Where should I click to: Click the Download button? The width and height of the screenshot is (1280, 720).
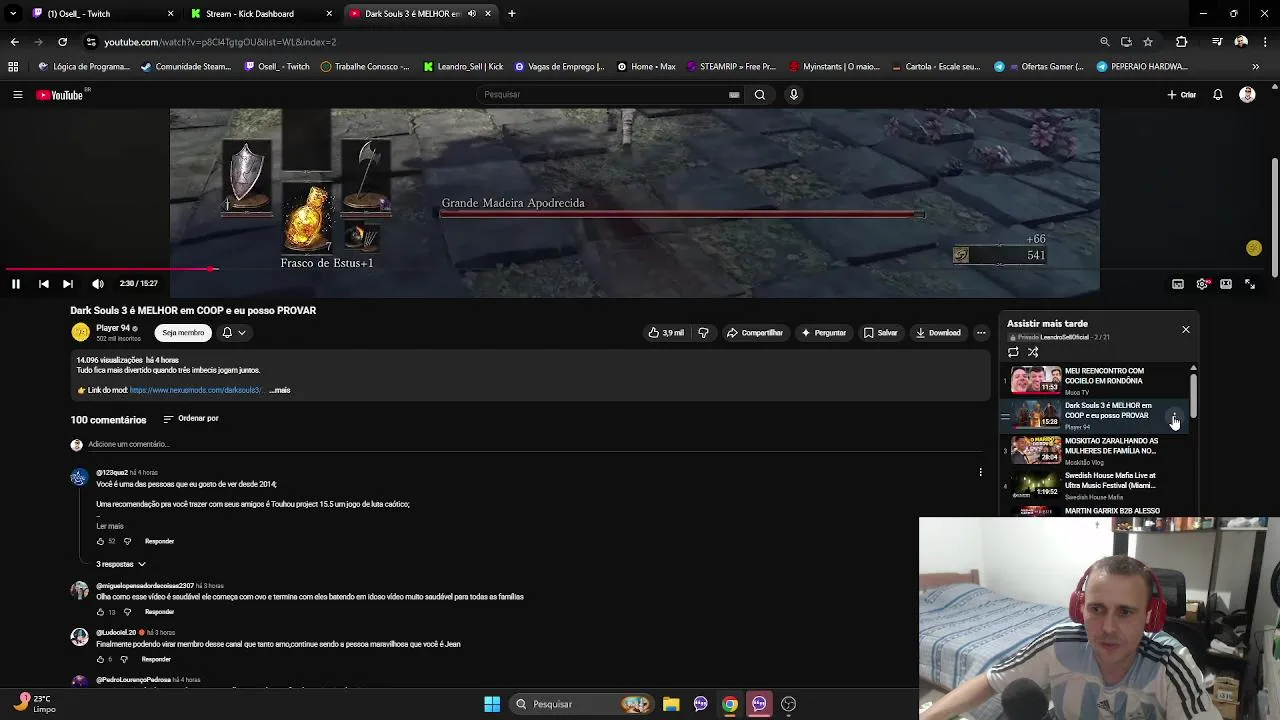938,333
